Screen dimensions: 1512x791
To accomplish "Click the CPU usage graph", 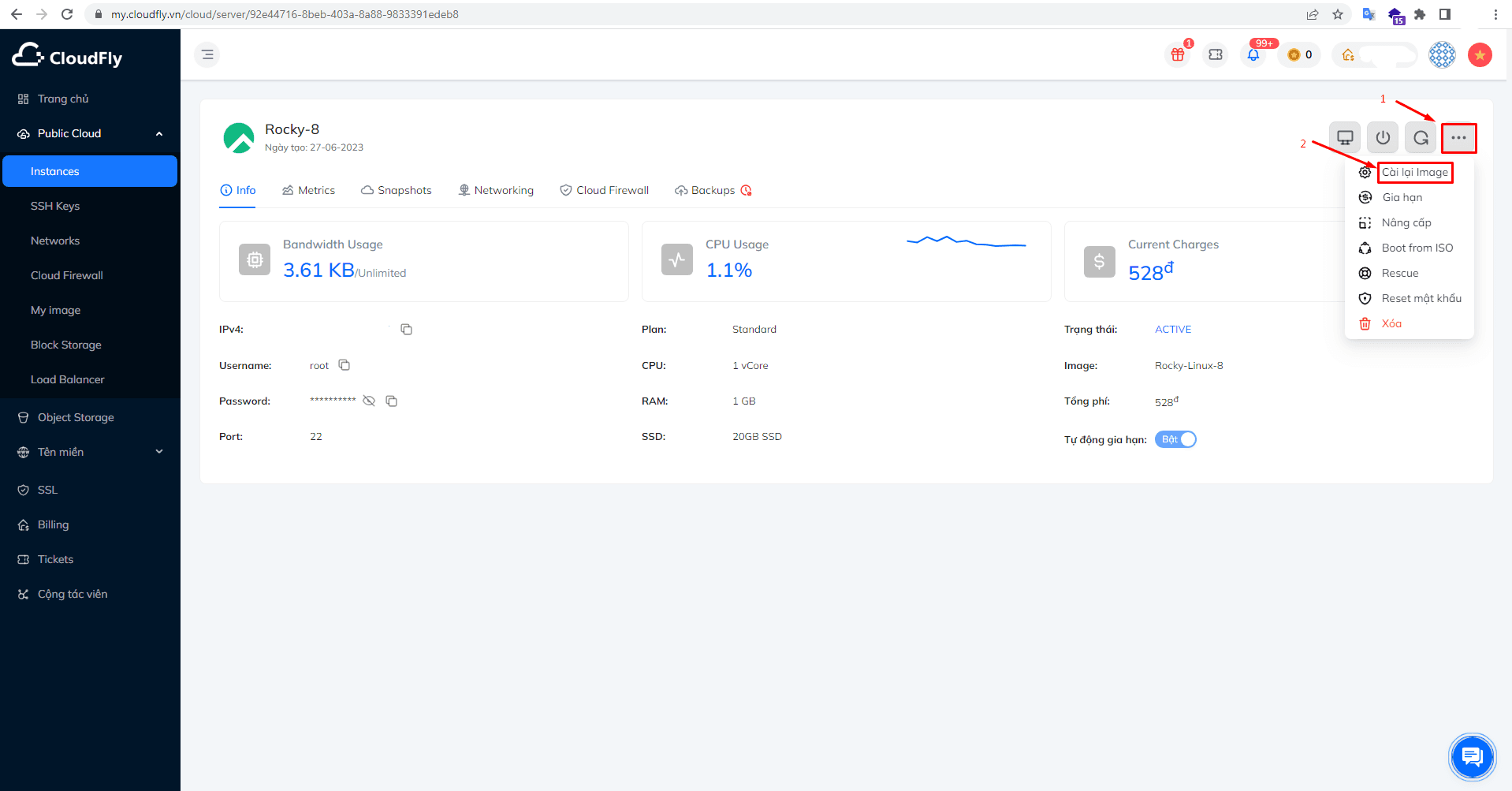I will [966, 241].
